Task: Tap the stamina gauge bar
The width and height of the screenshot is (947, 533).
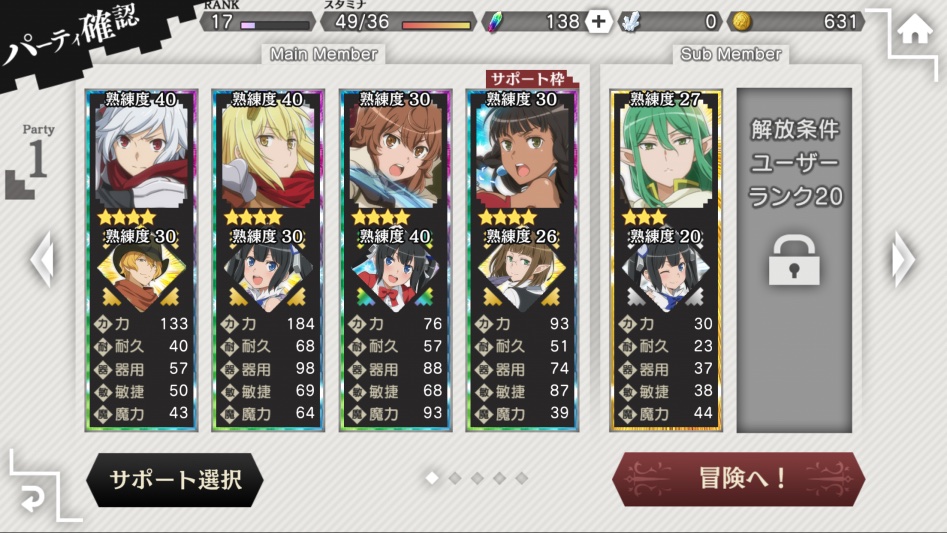Action: pos(436,25)
